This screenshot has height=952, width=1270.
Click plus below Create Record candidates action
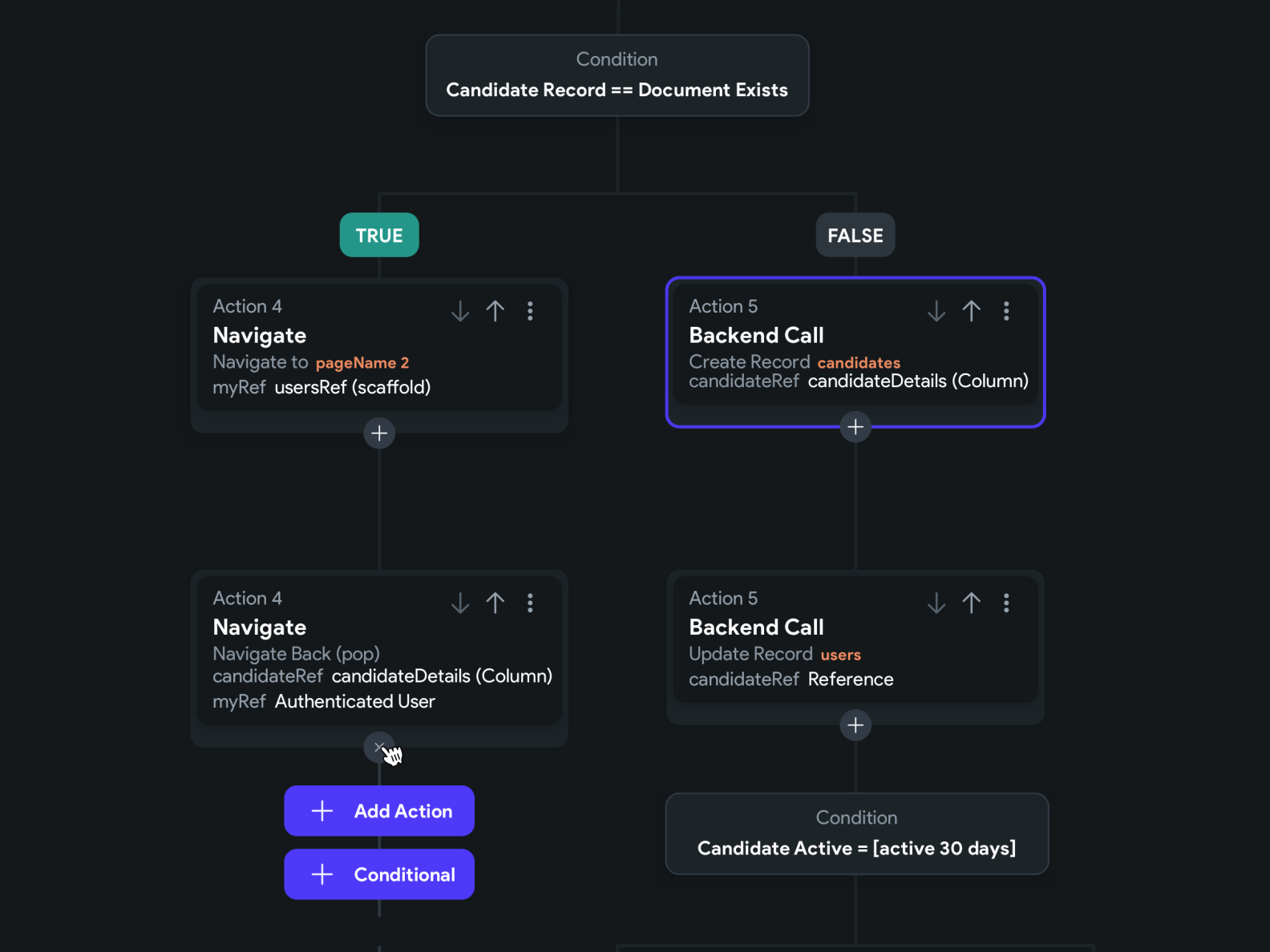tap(855, 427)
